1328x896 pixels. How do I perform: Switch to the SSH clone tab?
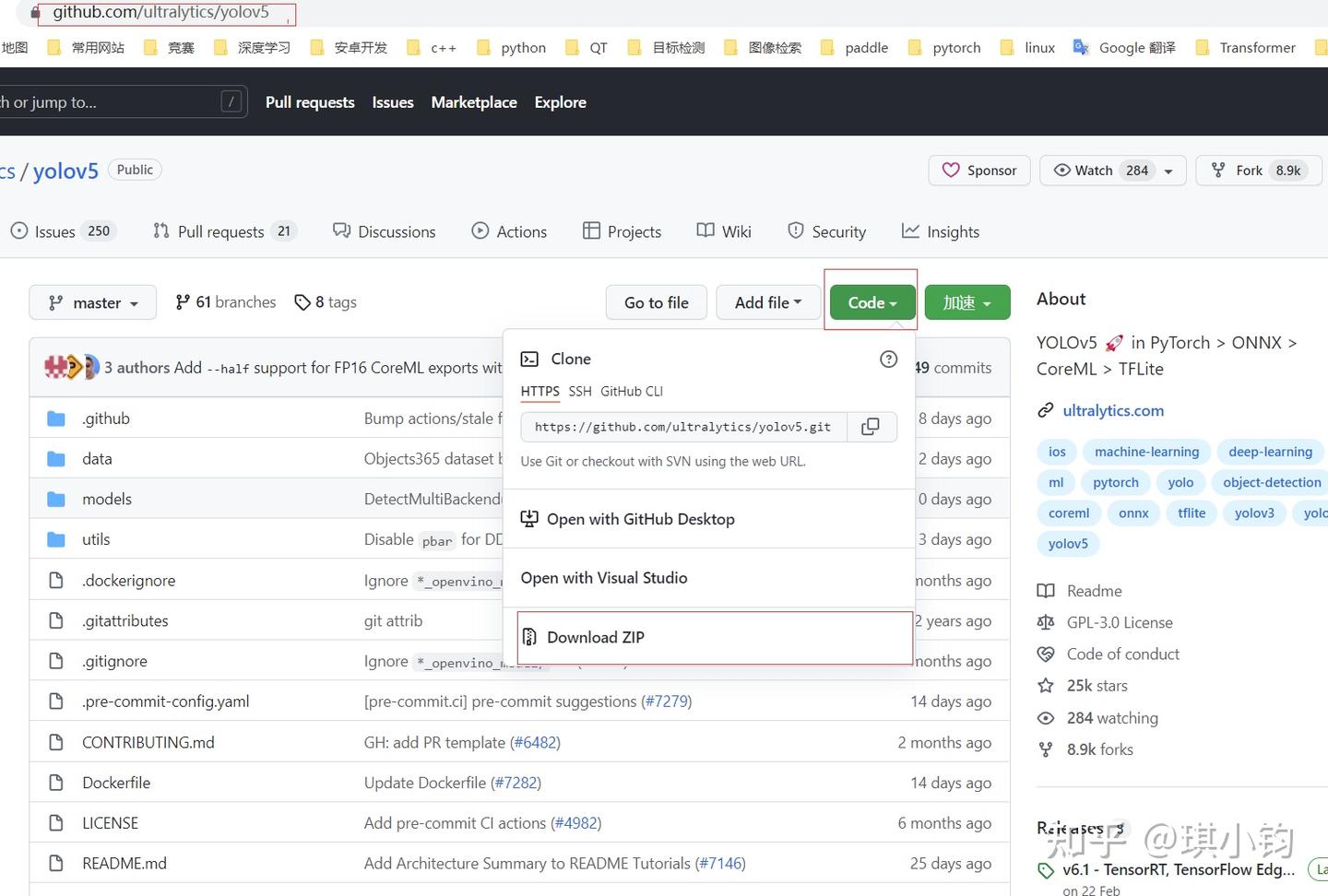pos(580,391)
